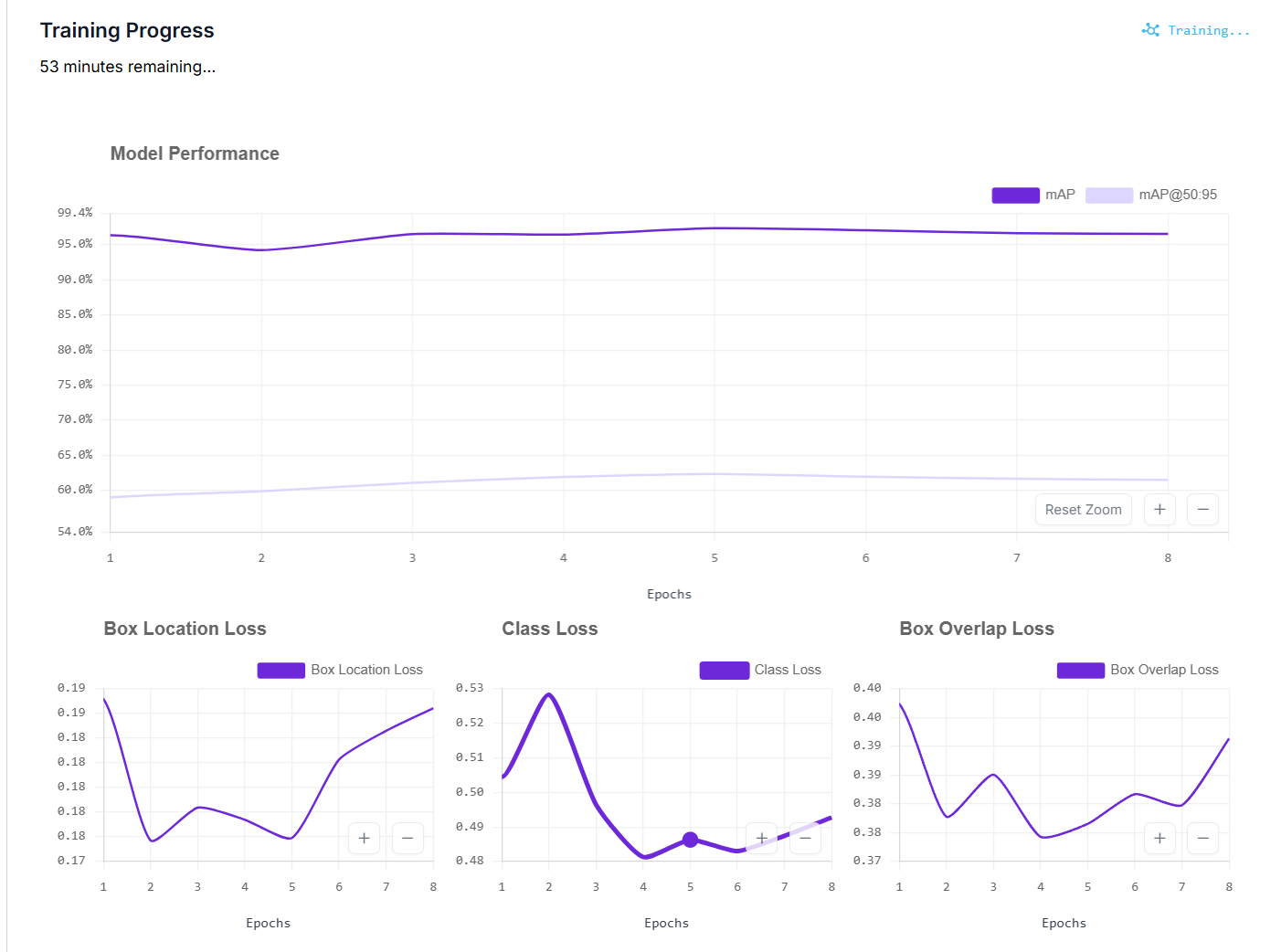
Task: Zoom in on Class Loss chart
Action: click(762, 838)
